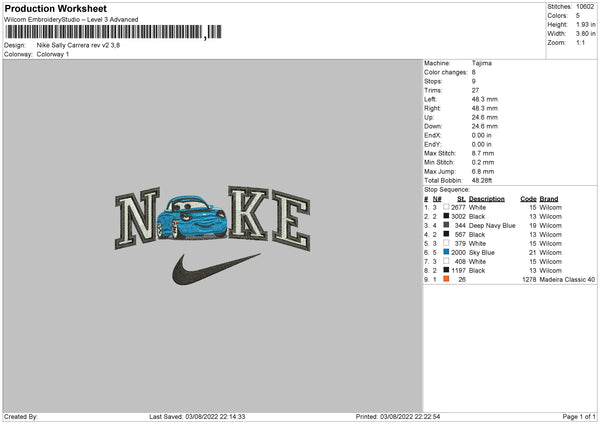The height and width of the screenshot is (424, 600).
Task: Click the Stitches value '10602'
Action: (585, 7)
